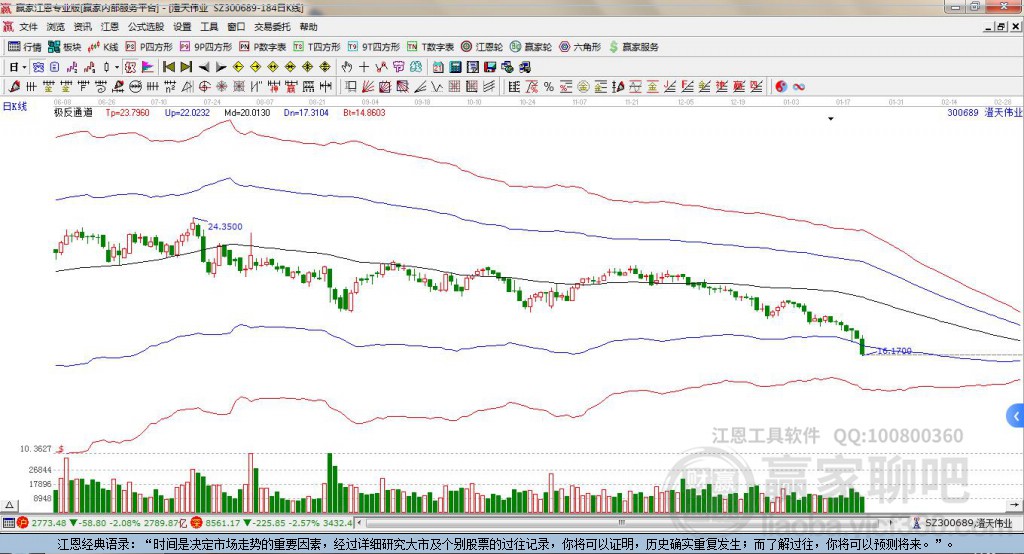
Task: Click the Up=22.0232 value
Action: tap(187, 112)
